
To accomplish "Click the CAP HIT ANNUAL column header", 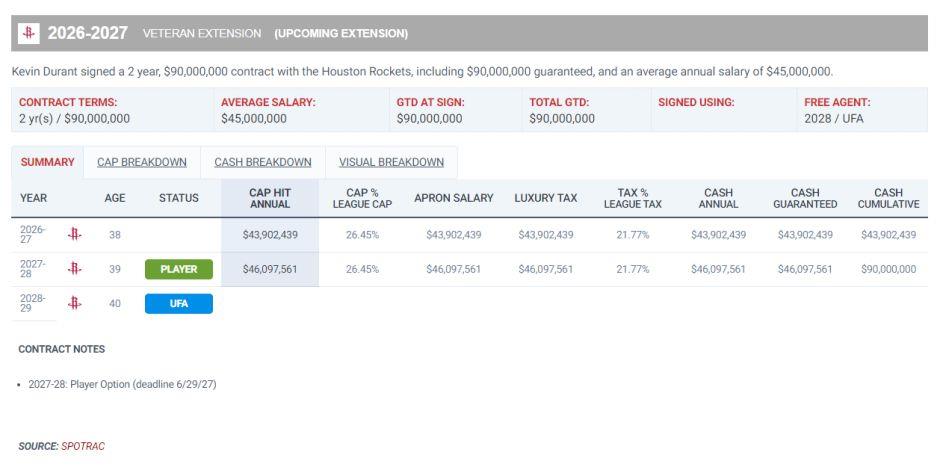I will click(270, 198).
